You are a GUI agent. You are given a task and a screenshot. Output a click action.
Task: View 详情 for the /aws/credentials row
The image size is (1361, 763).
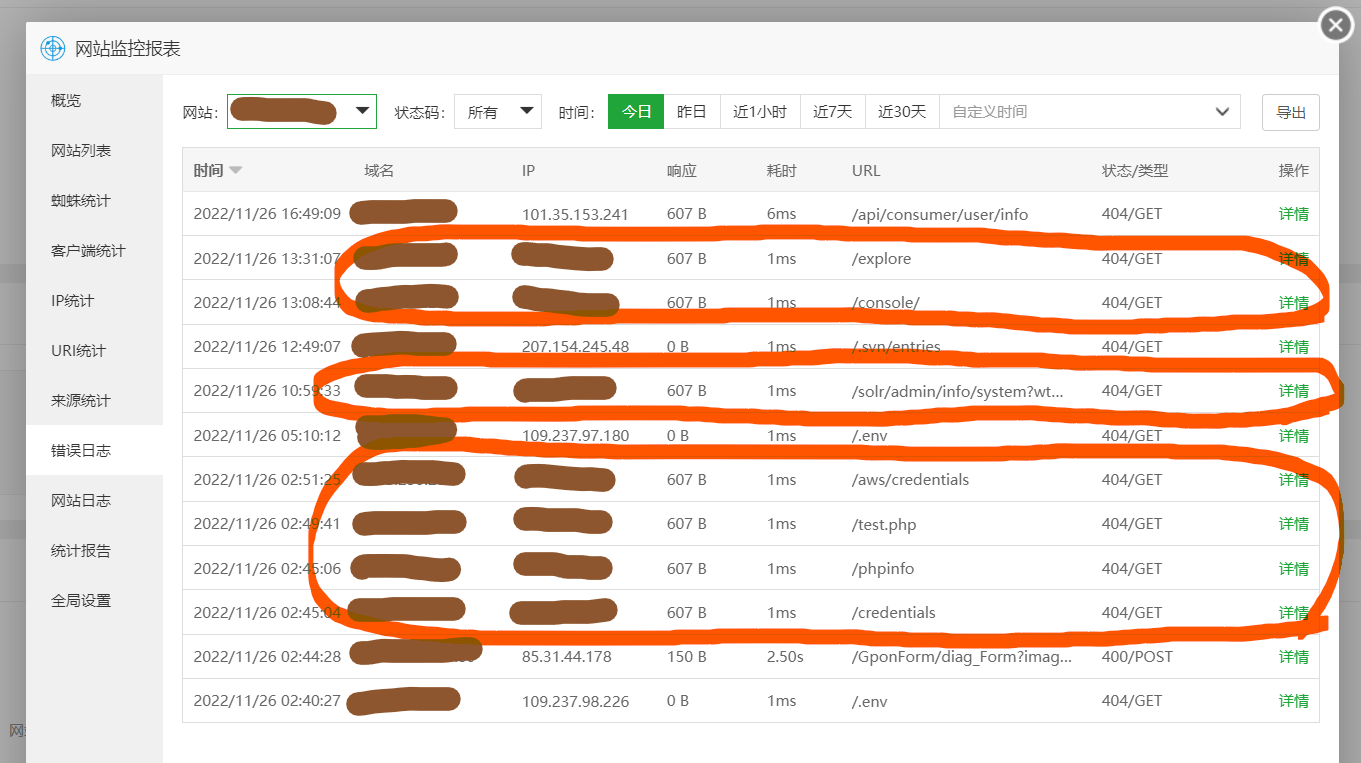[1293, 480]
